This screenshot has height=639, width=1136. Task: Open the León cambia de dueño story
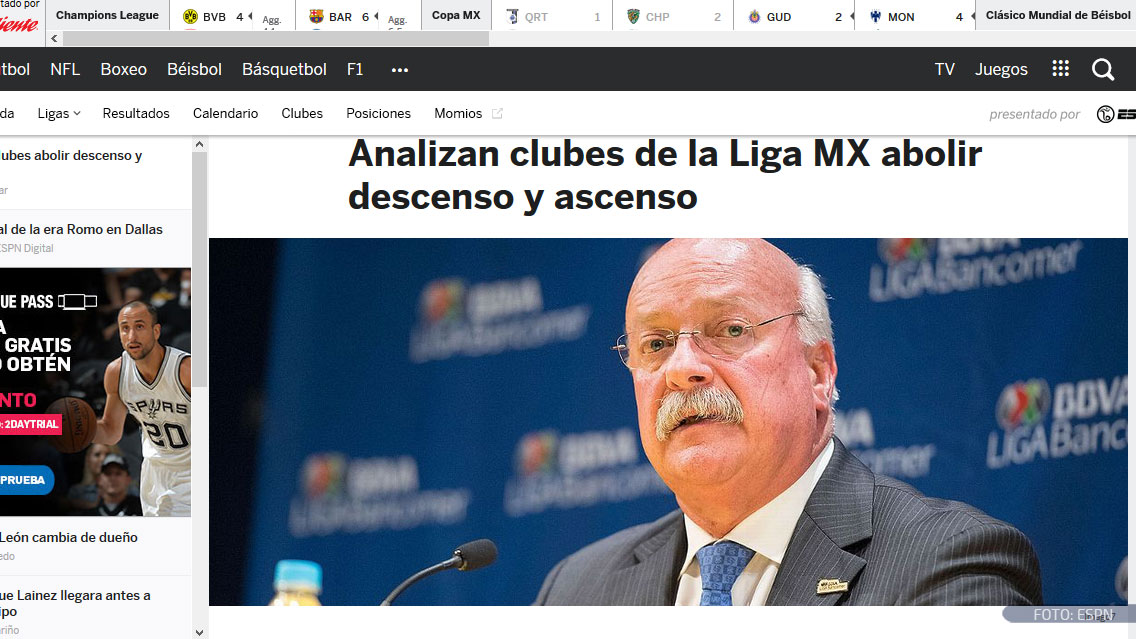pos(69,538)
